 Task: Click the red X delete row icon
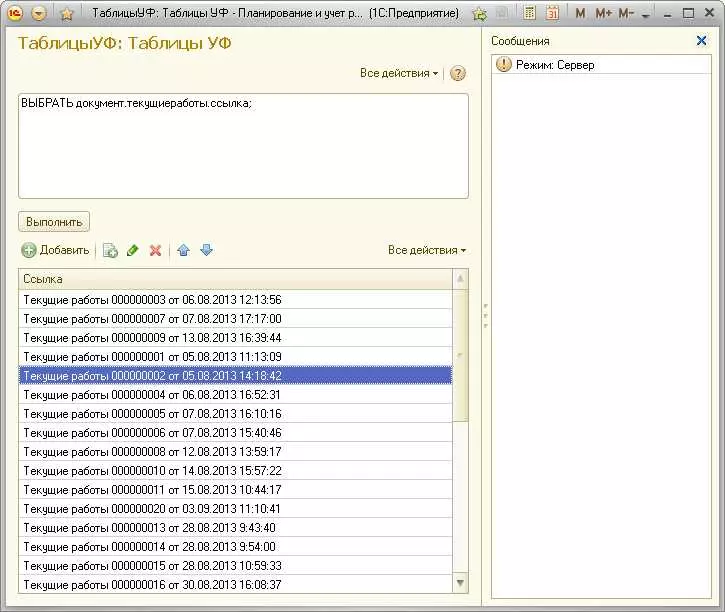click(x=156, y=251)
